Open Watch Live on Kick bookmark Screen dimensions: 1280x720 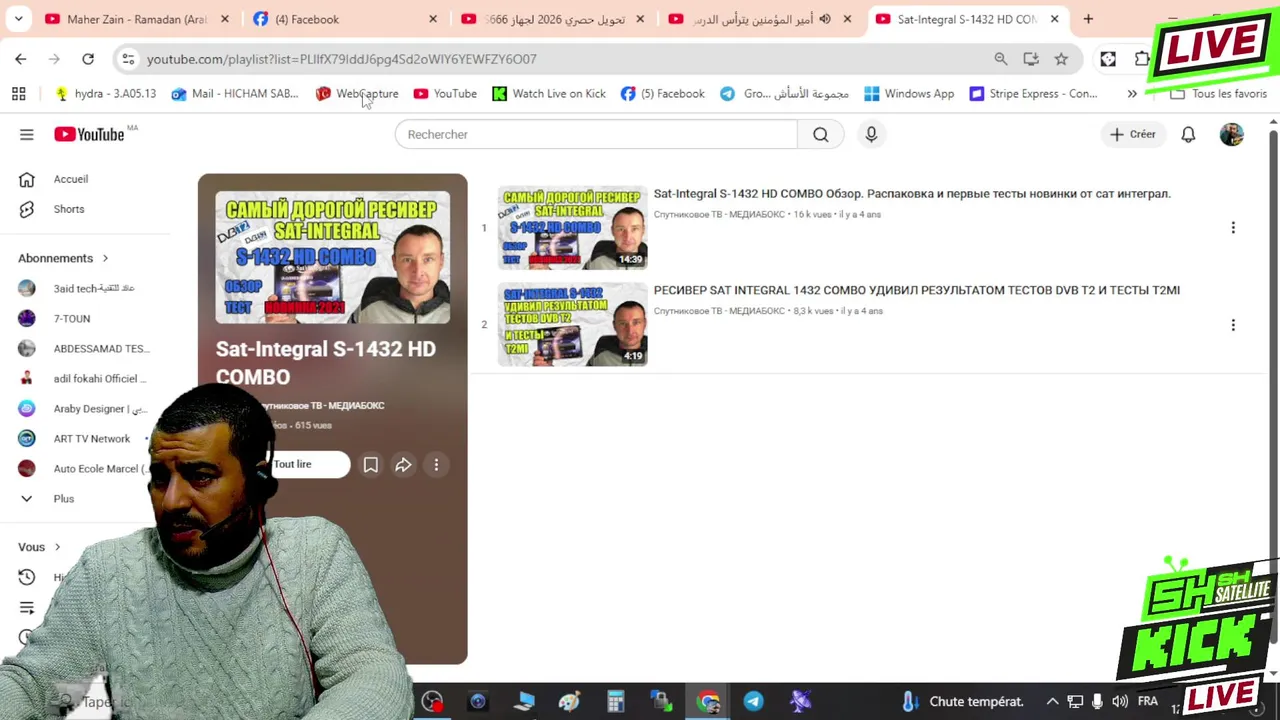pos(549,94)
